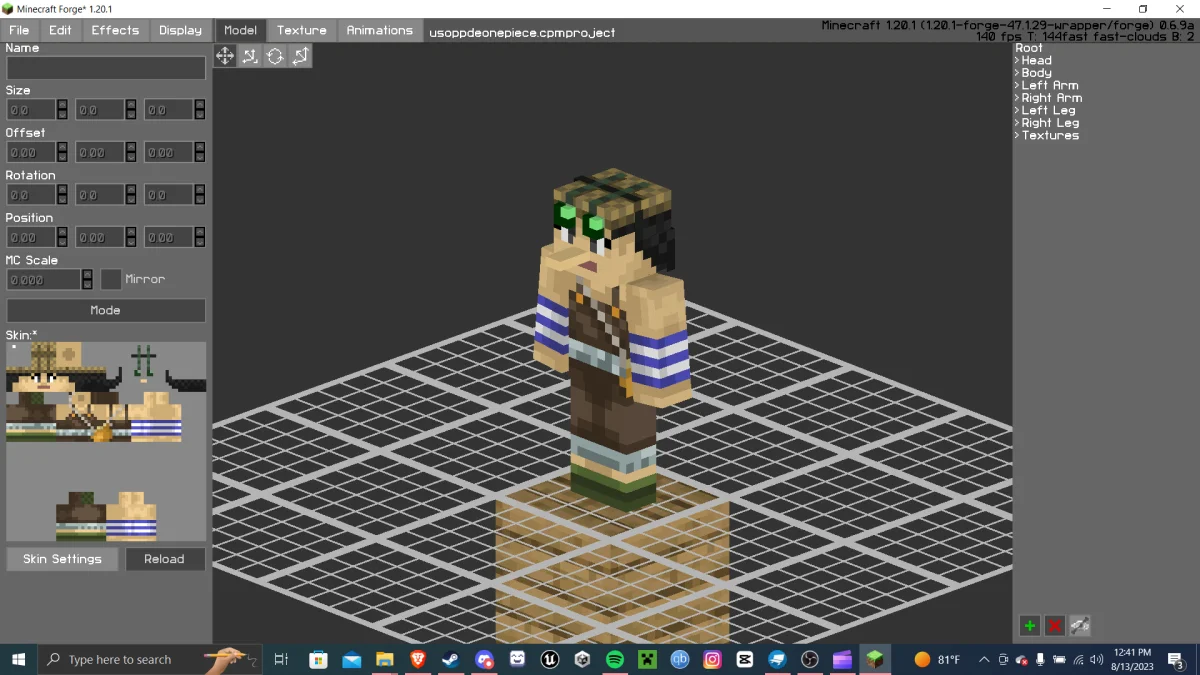The image size is (1200, 675).
Task: Select the scale box gizmo tool
Action: click(x=300, y=56)
